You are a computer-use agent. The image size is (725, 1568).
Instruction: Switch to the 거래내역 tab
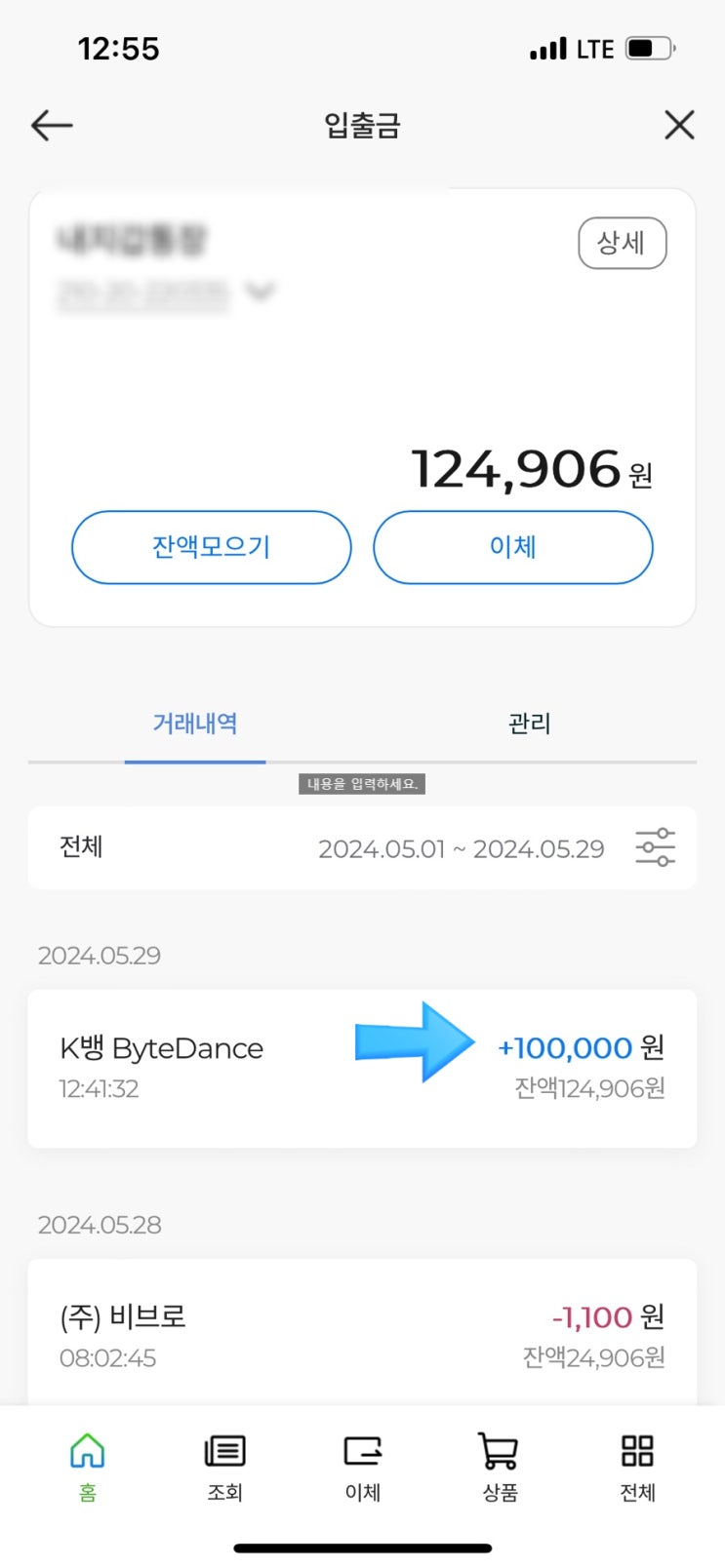click(x=195, y=724)
